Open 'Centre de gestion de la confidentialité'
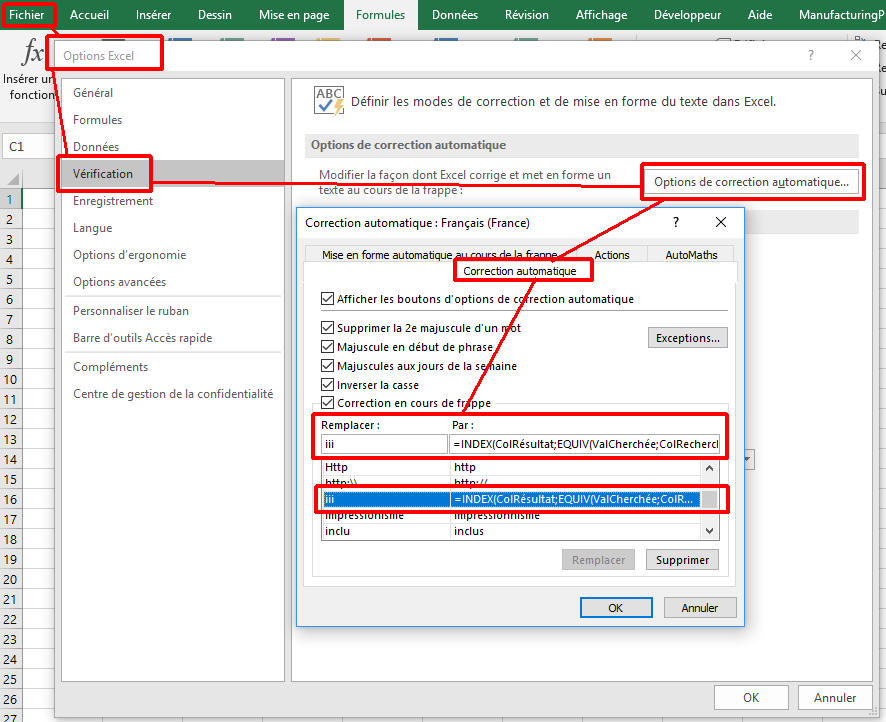The height and width of the screenshot is (722, 886). click(x=173, y=394)
